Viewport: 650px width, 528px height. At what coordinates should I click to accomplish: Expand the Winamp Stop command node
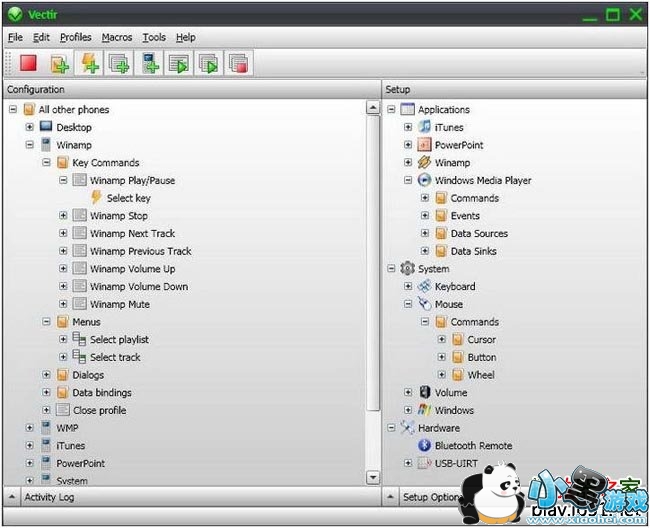click(64, 216)
